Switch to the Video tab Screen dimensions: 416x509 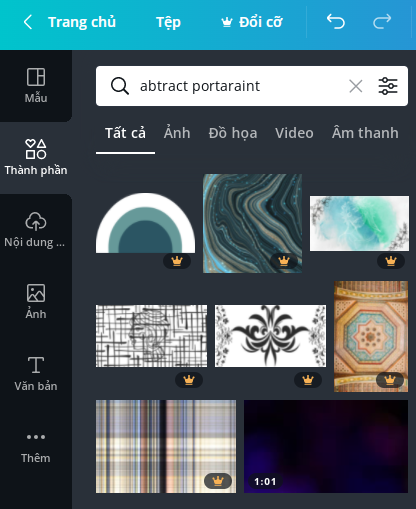(294, 133)
